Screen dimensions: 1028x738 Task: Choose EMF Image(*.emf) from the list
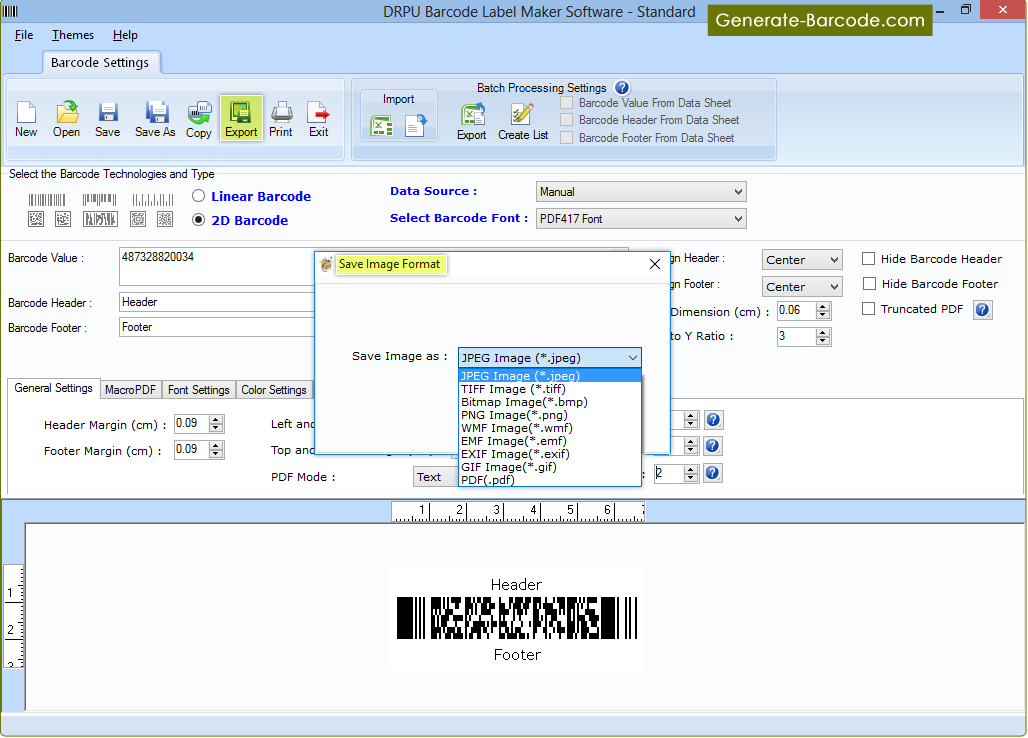[x=549, y=441]
